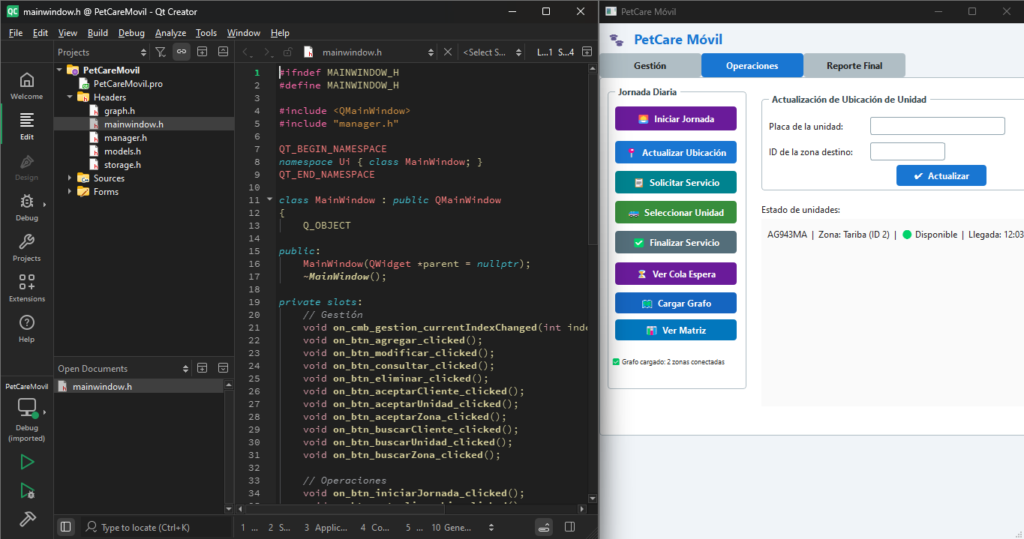Expand the Forms folder
This screenshot has width=1024, height=539.
coord(70,191)
